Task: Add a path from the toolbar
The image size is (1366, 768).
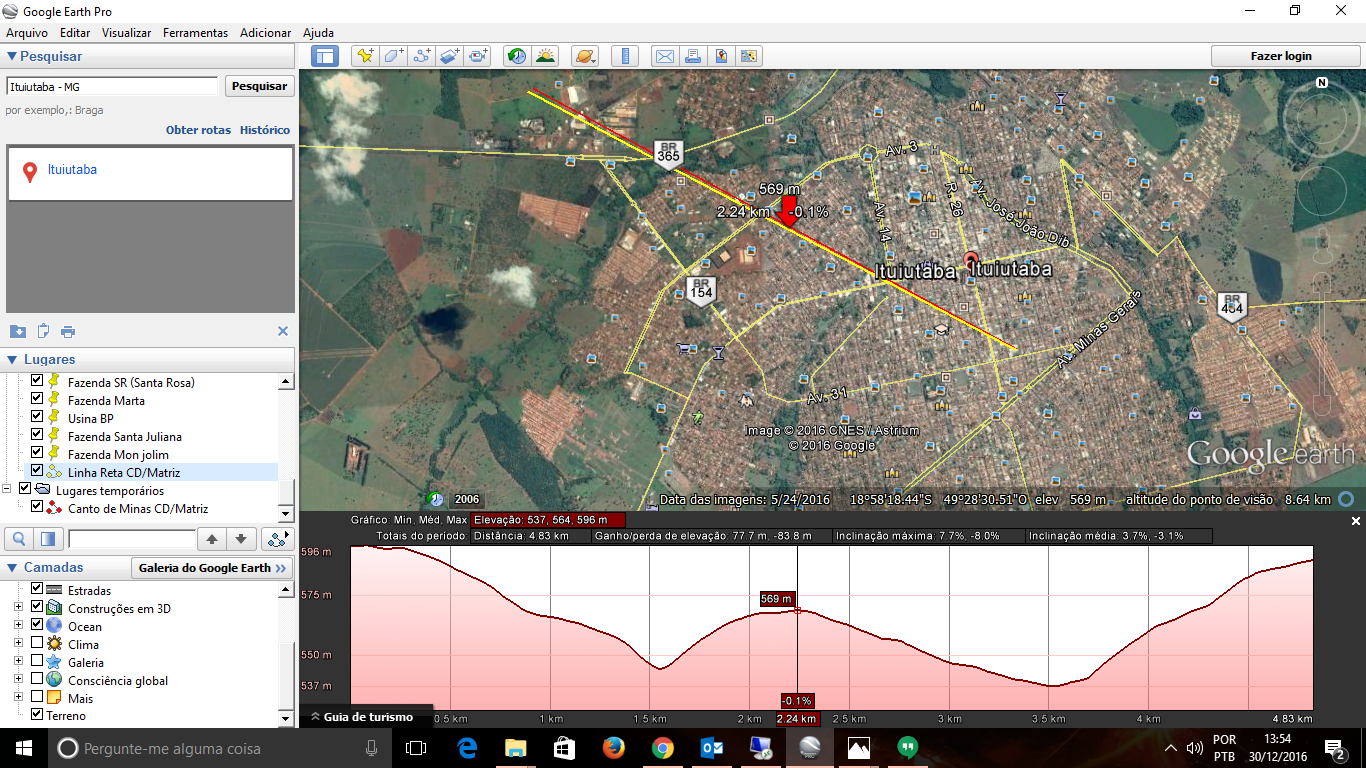Action: (422, 56)
